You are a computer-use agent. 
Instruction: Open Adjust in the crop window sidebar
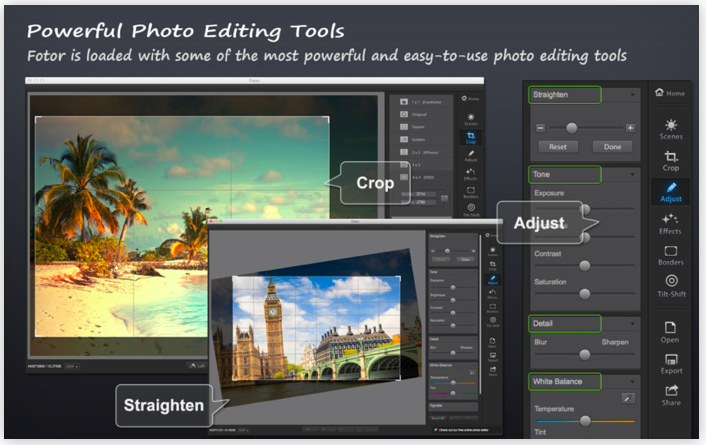(471, 156)
